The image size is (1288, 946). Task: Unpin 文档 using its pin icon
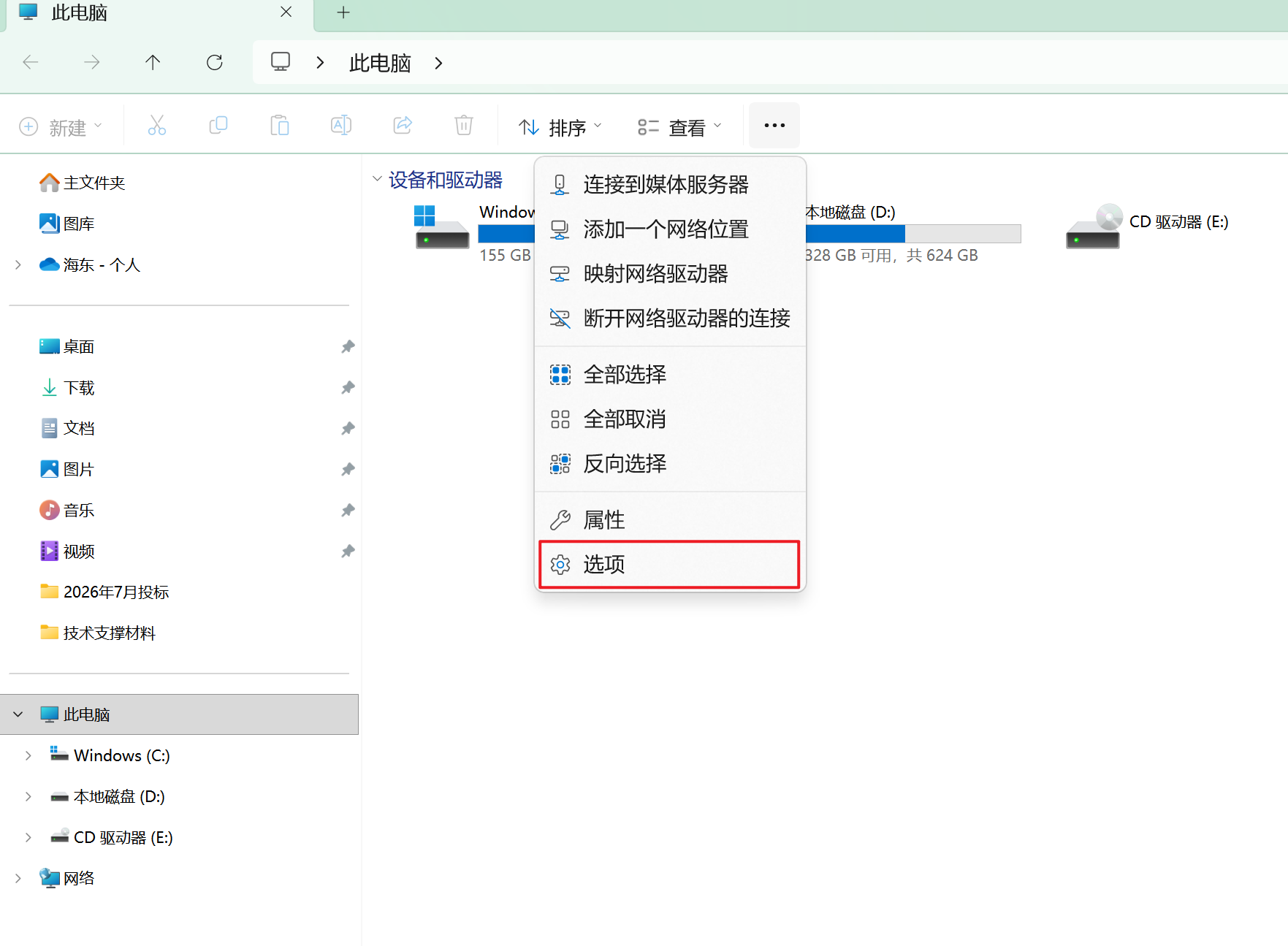[x=348, y=428]
